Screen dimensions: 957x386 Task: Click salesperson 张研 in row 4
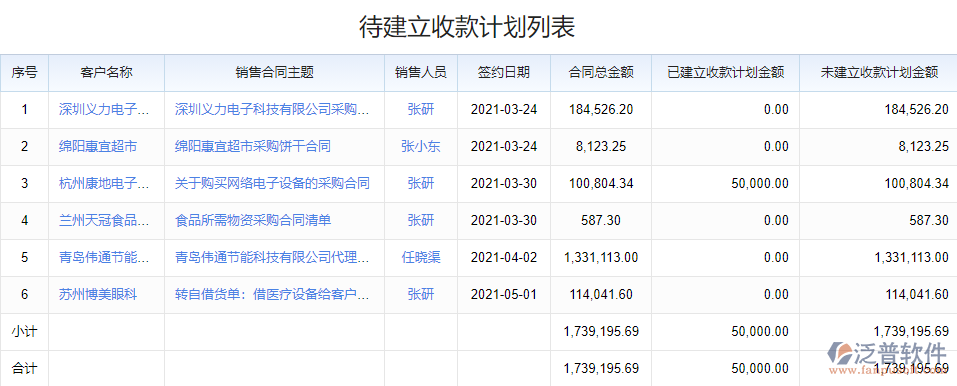pyautogui.click(x=421, y=220)
